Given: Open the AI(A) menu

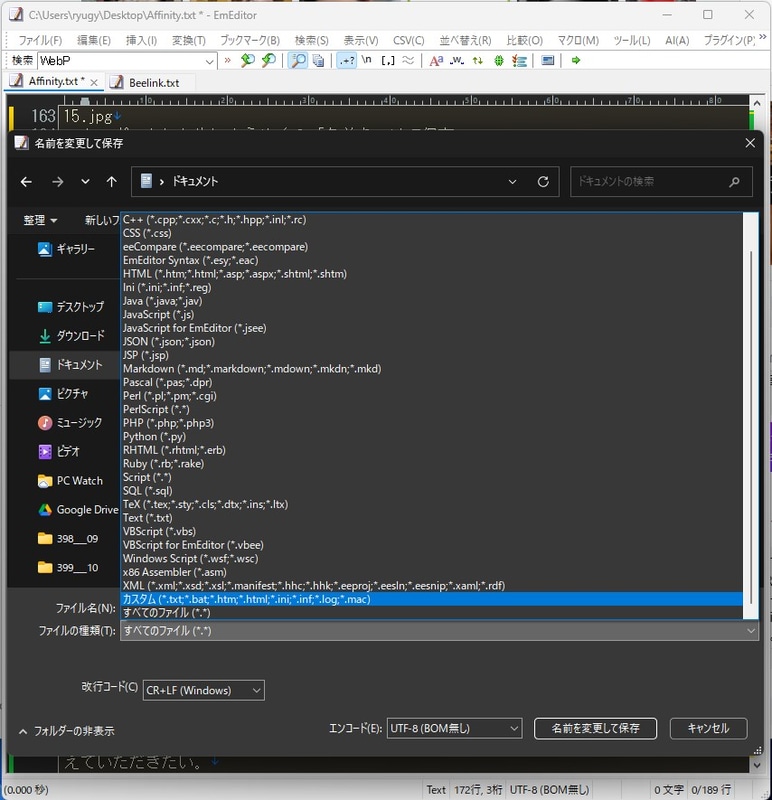Looking at the screenshot, I should tap(677, 40).
